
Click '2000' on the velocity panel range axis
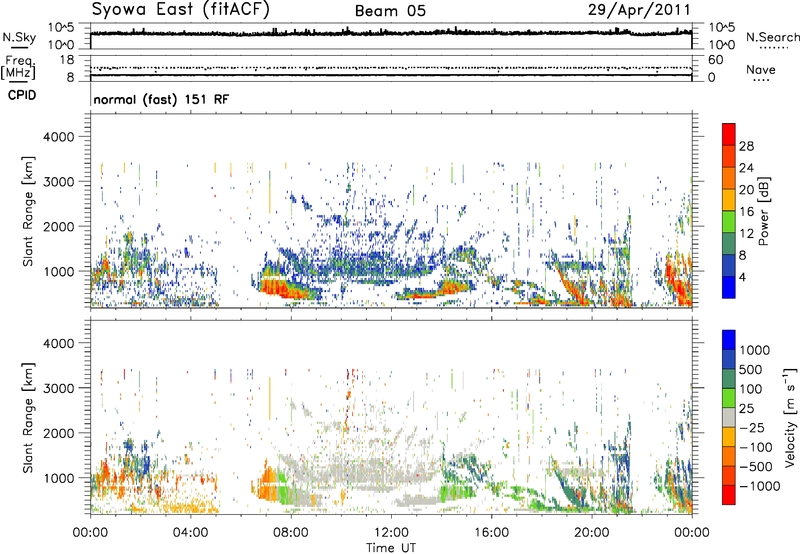58,433
